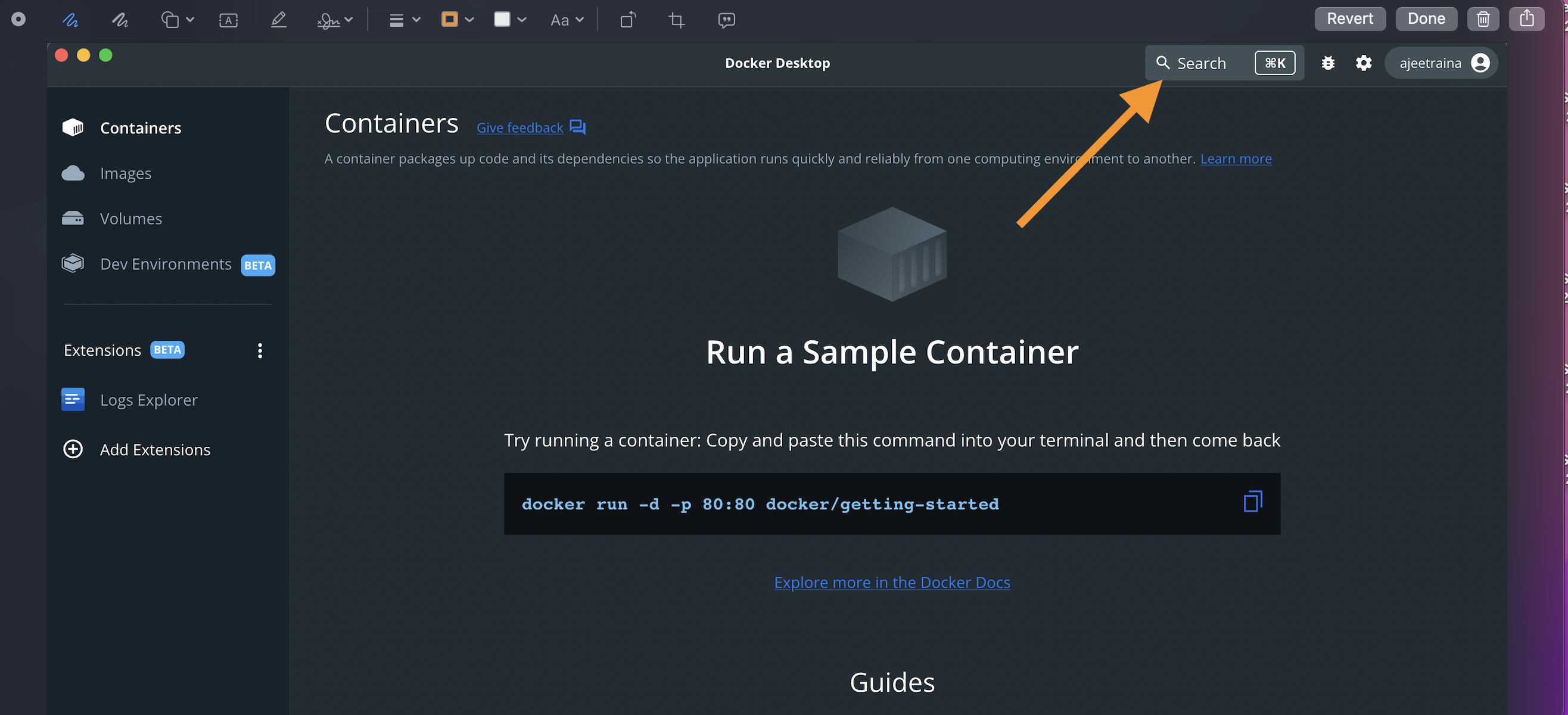Click the Share icon
Image resolution: width=1568 pixels, height=715 pixels.
coord(1526,19)
